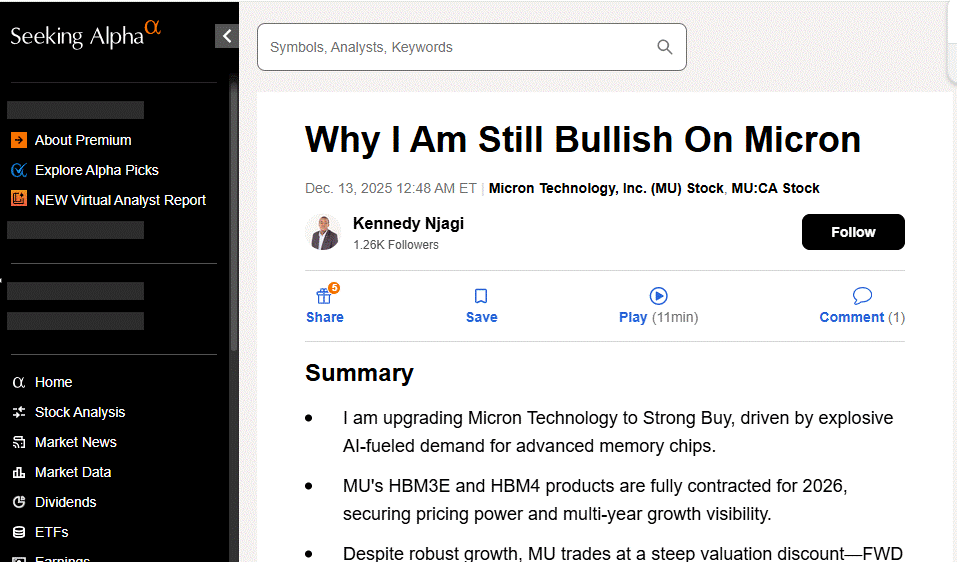Screen dimensions: 957x562
Task: Open comments via speech bubble icon
Action: click(862, 296)
